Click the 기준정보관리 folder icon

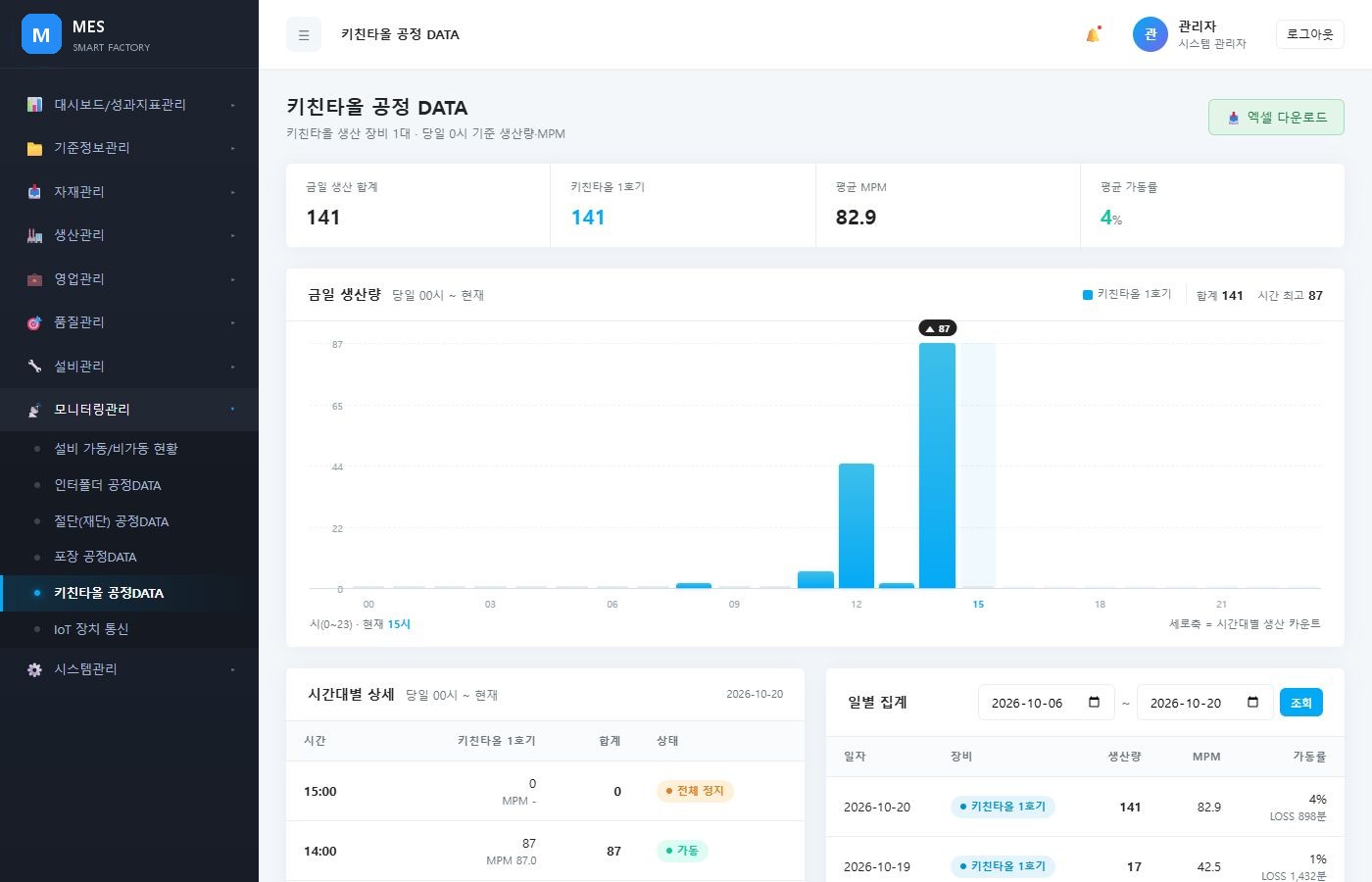coord(34,148)
